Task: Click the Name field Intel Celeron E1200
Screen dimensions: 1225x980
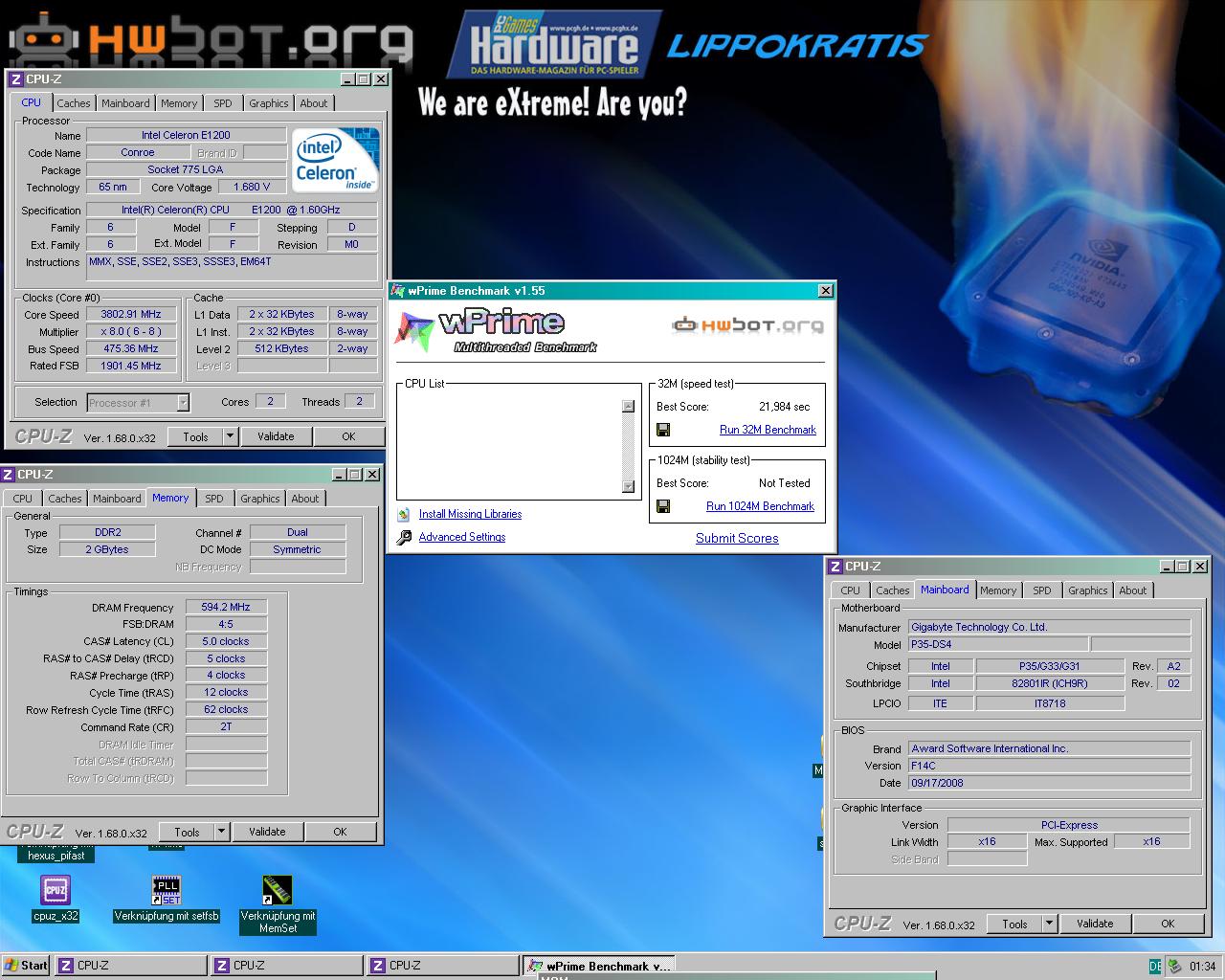Action: coord(186,135)
